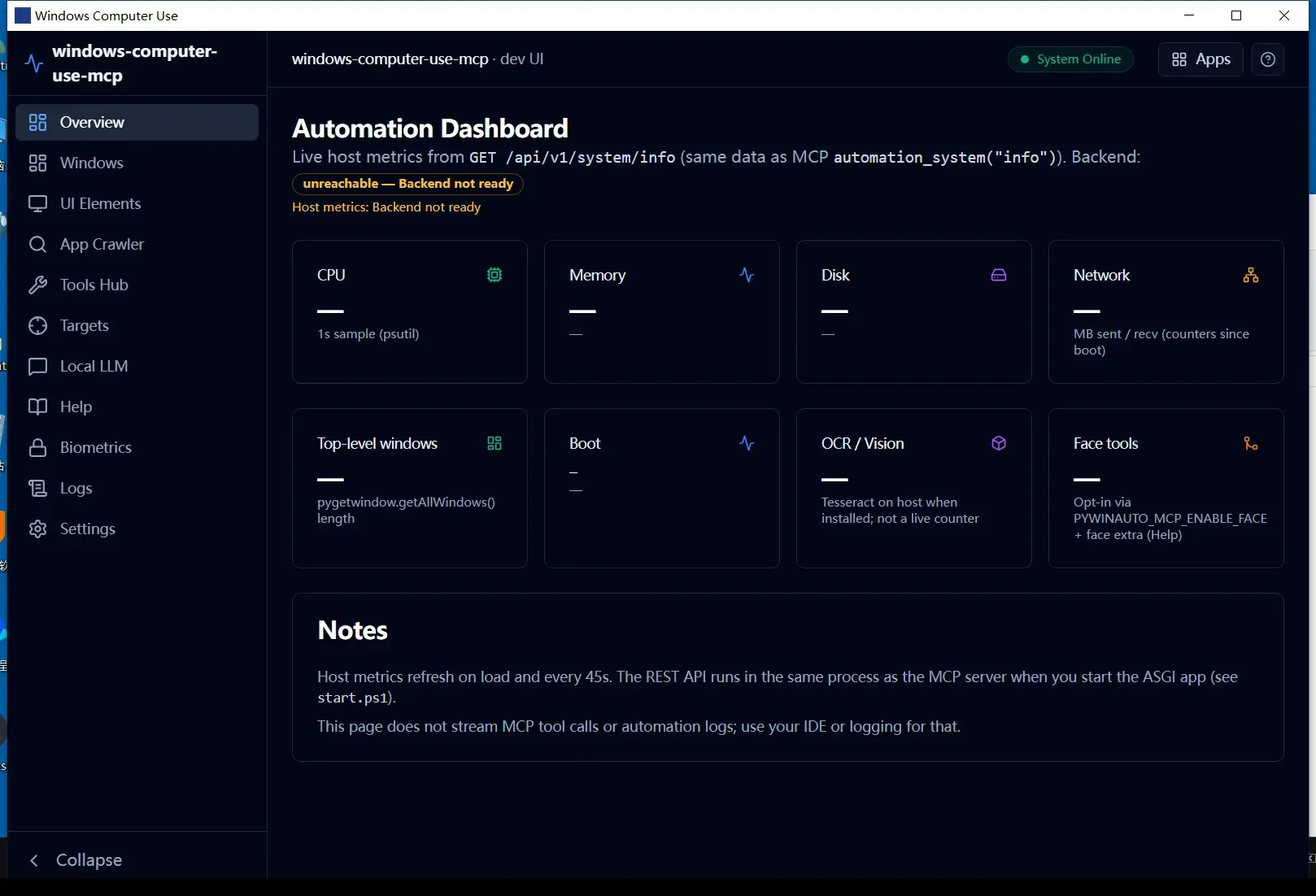
Task: Open App Crawler from sidebar
Action: tap(137, 244)
